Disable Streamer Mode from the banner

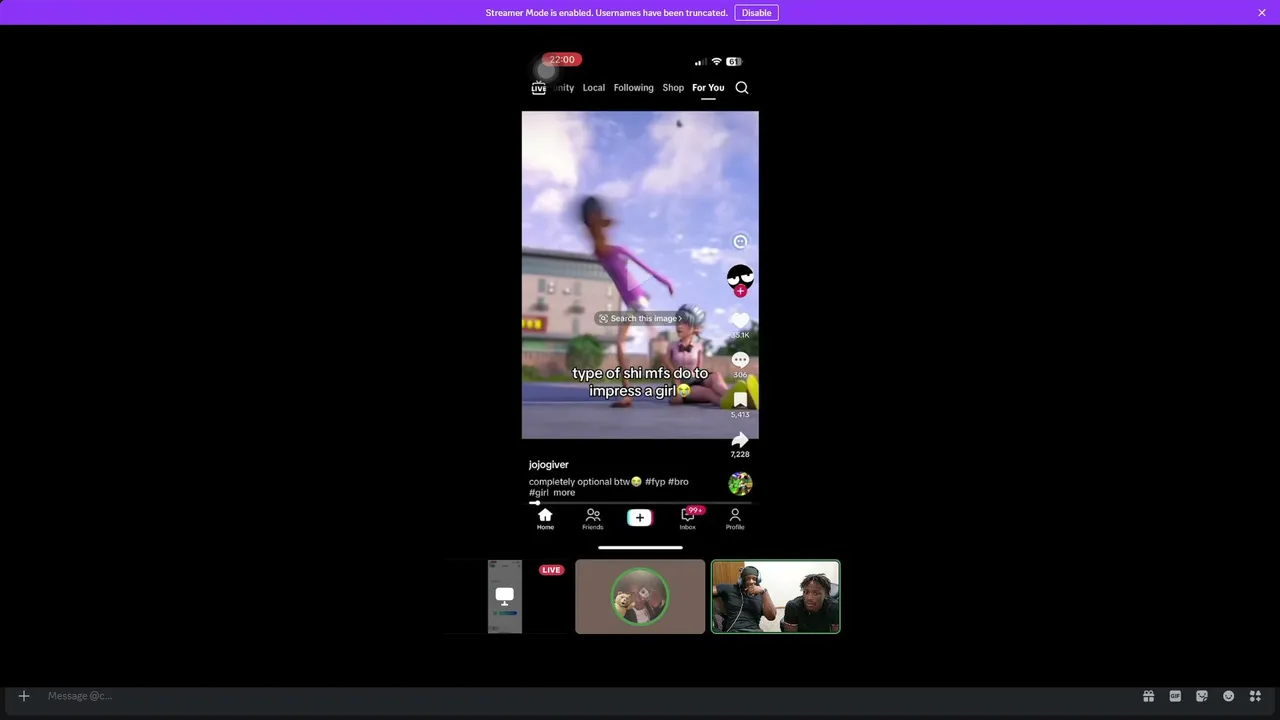[756, 13]
